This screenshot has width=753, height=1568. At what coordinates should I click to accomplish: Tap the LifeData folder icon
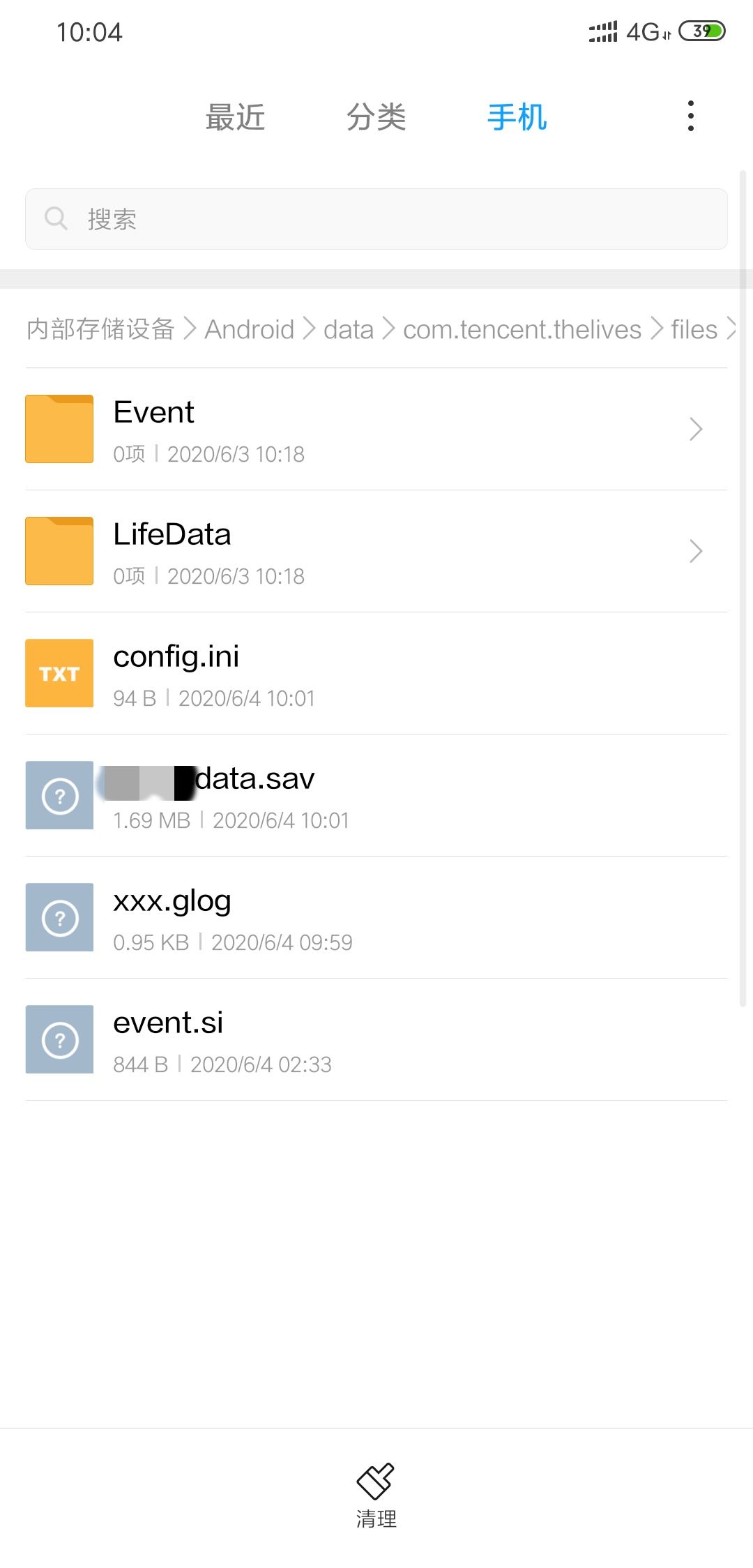tap(59, 551)
